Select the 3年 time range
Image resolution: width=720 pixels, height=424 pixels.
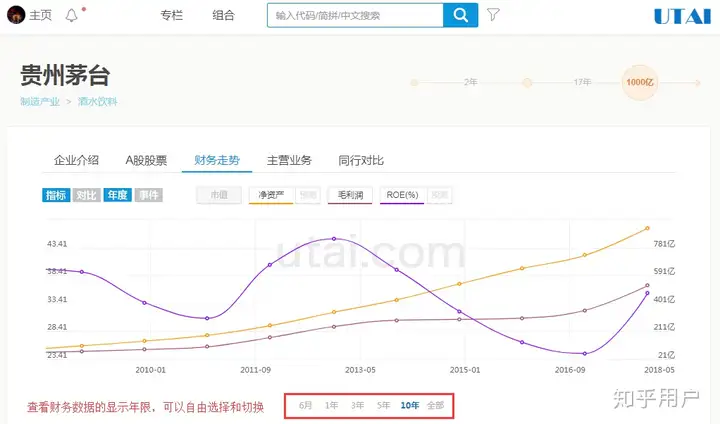click(x=357, y=405)
